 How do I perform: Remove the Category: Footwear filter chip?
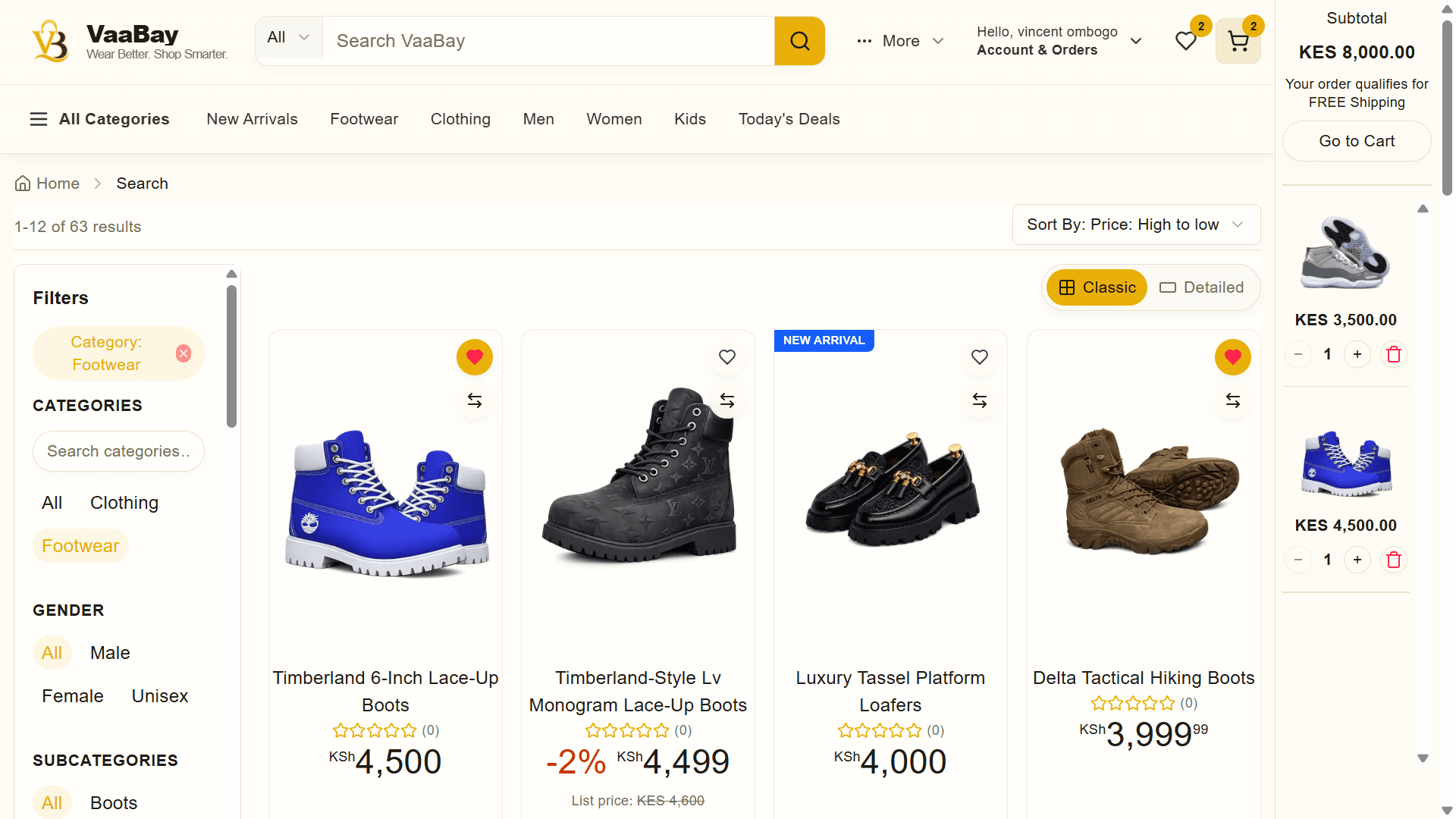[x=184, y=353]
